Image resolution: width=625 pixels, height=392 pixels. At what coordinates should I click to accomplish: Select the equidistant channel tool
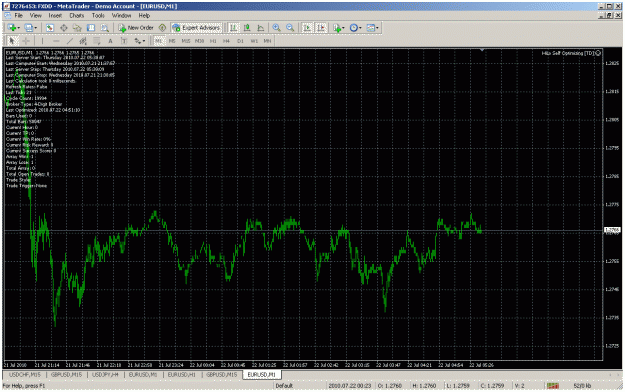pos(83,41)
